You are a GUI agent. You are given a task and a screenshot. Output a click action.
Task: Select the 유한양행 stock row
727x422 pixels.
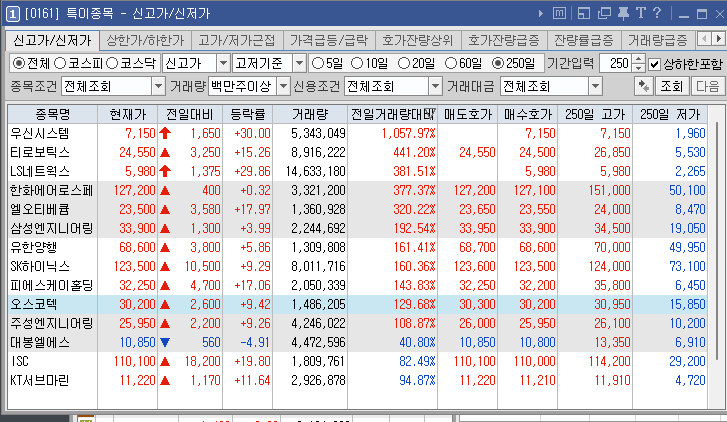pos(357,248)
